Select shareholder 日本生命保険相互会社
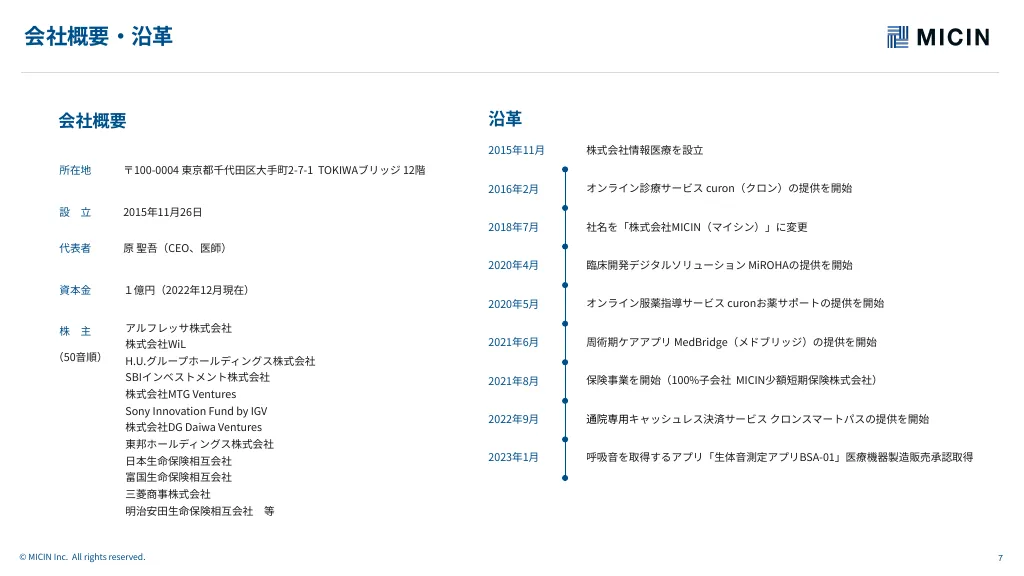 pyautogui.click(x=178, y=461)
